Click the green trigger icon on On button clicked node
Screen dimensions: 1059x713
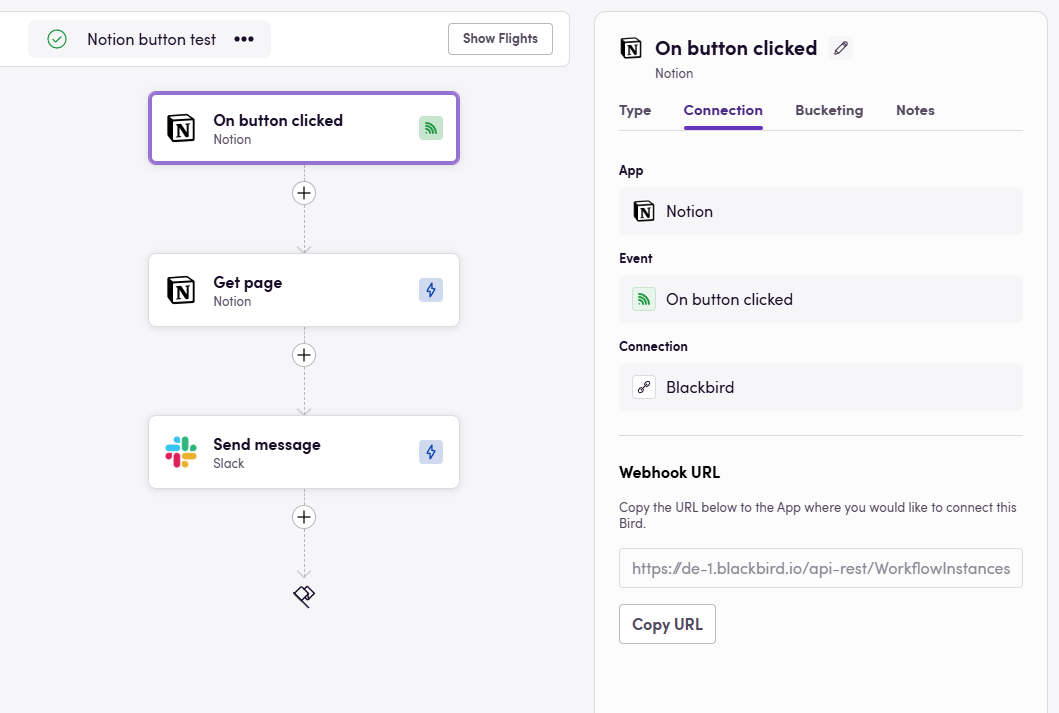[x=431, y=128]
